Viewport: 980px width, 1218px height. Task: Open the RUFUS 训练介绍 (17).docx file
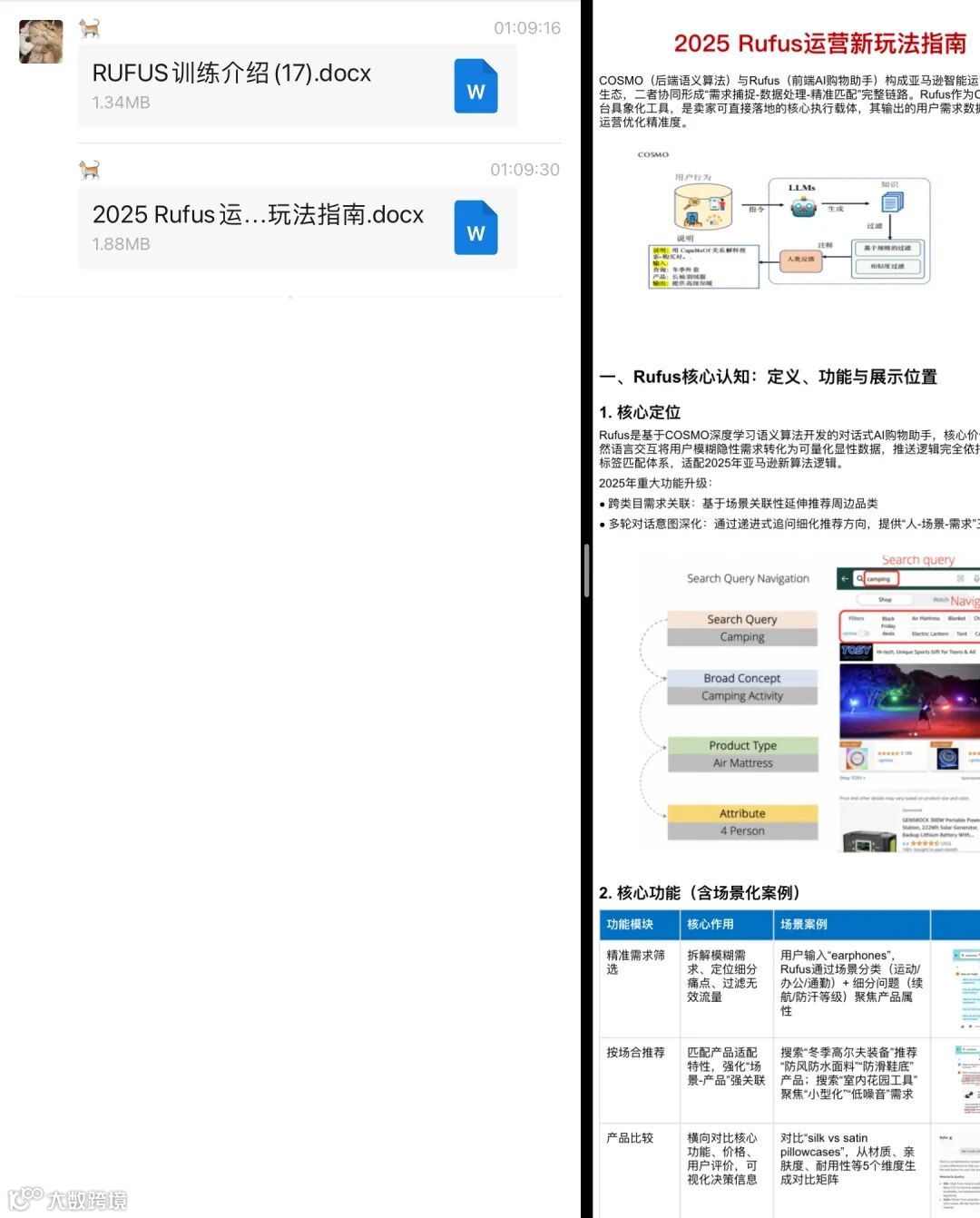[x=298, y=86]
